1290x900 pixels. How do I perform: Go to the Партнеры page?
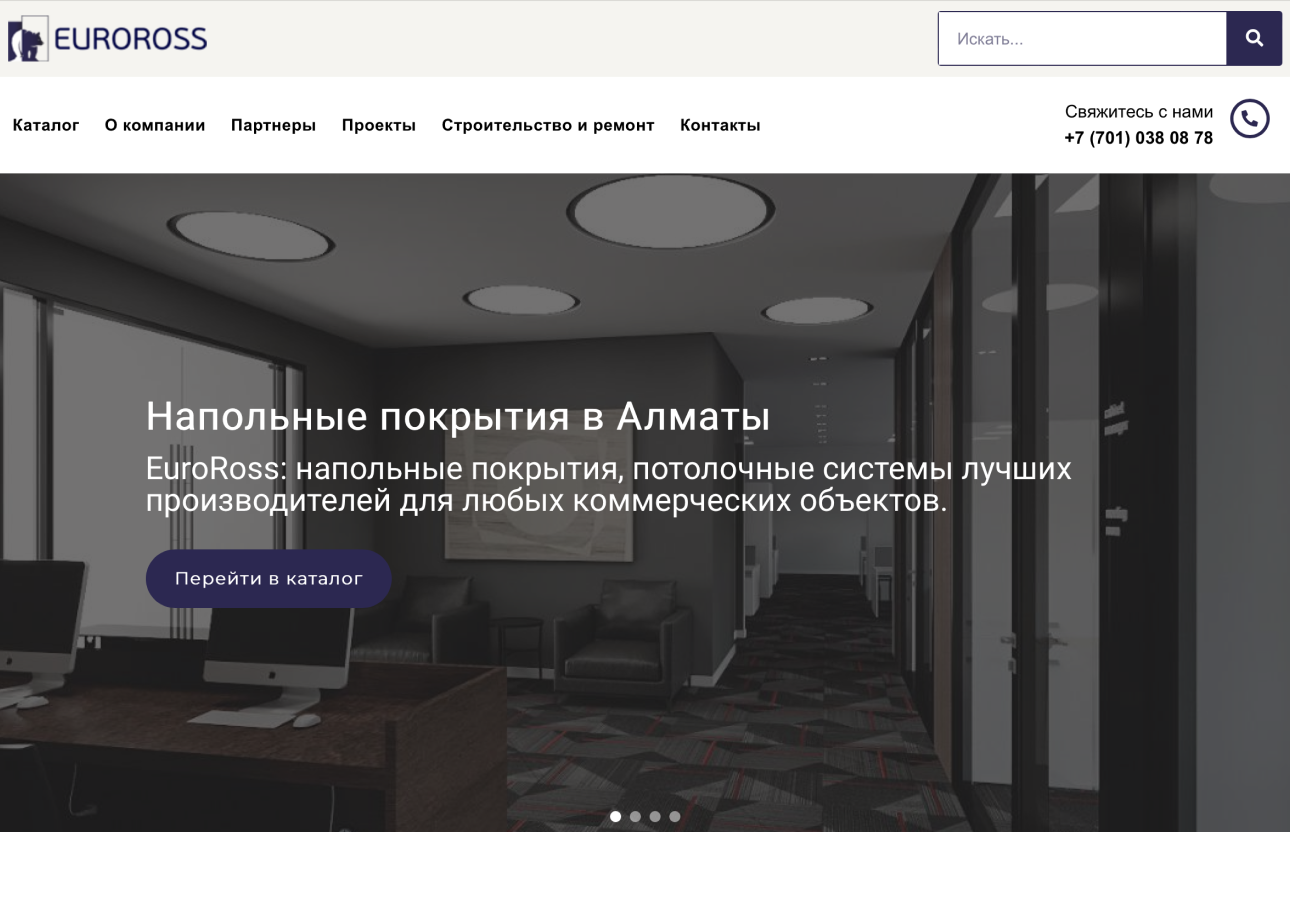273,125
